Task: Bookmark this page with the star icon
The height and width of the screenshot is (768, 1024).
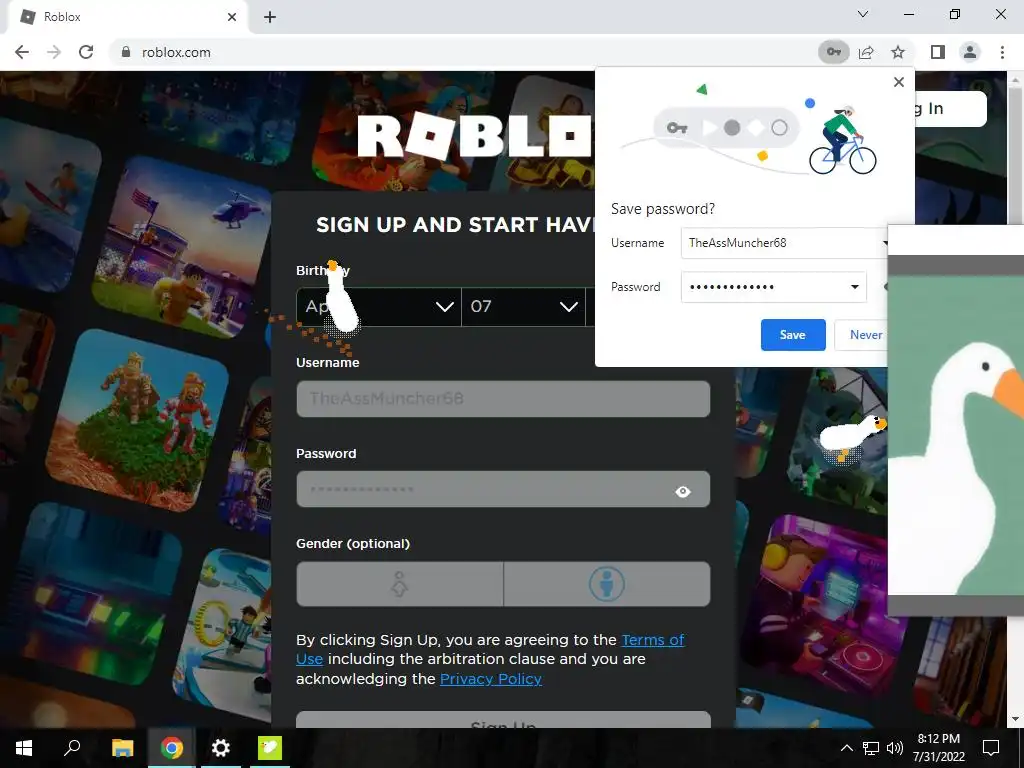Action: pos(898,52)
